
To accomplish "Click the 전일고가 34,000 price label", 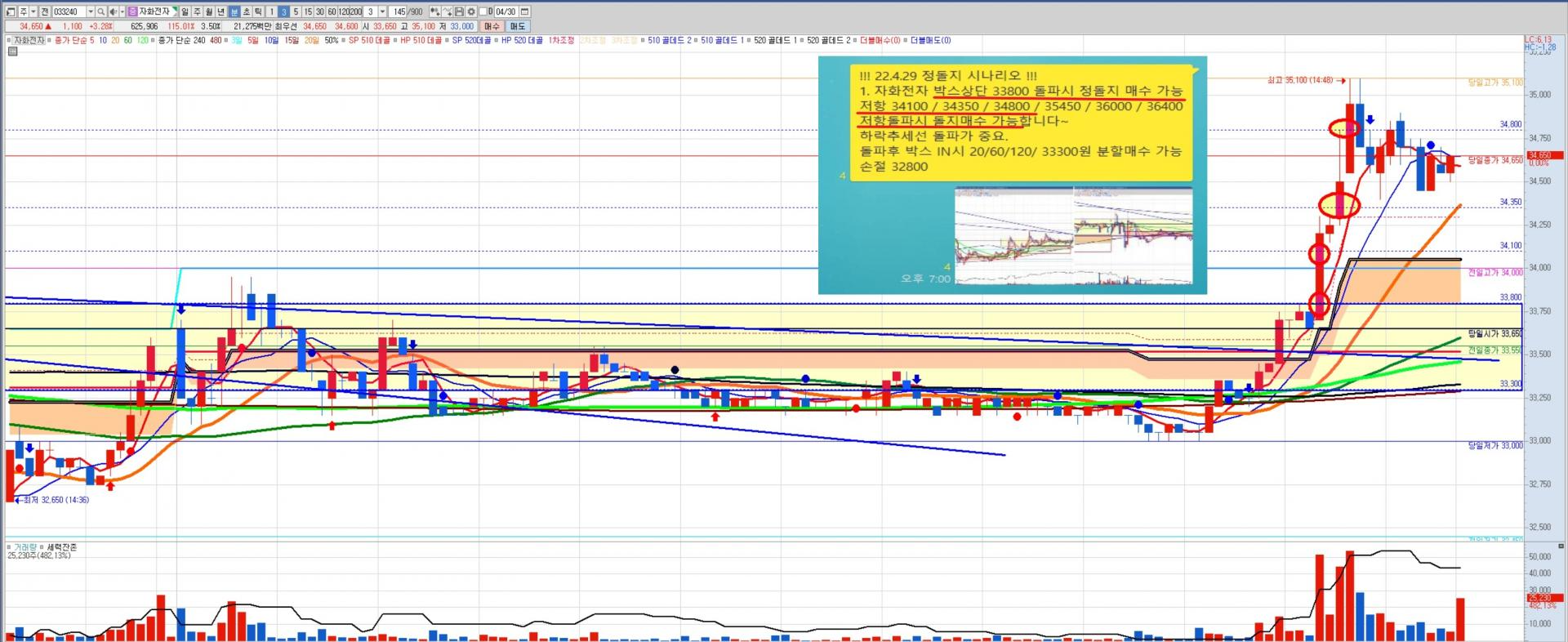I will (1495, 272).
